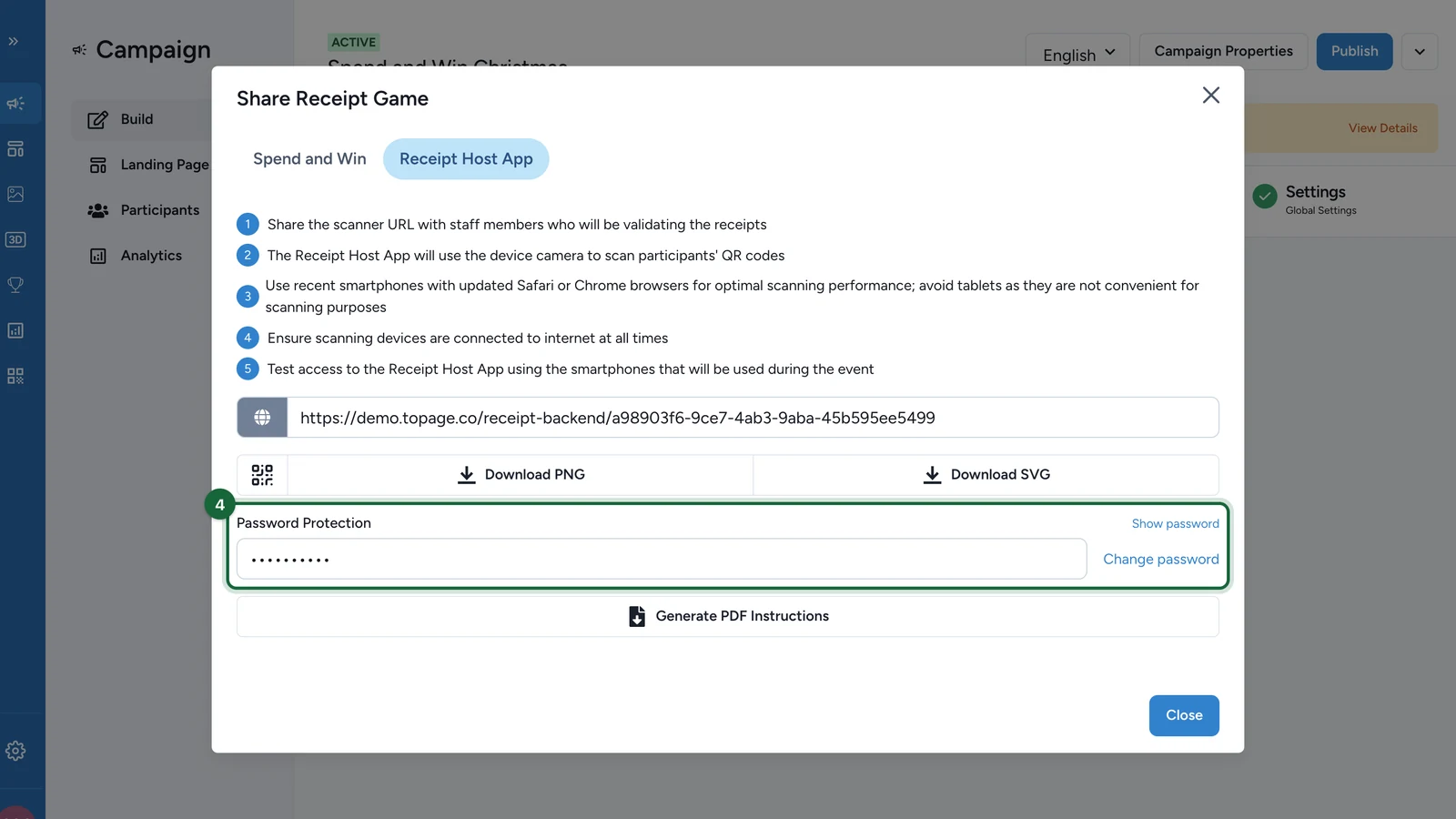Expand the left sidebar double-chevron
The height and width of the screenshot is (819, 1456).
tap(14, 42)
